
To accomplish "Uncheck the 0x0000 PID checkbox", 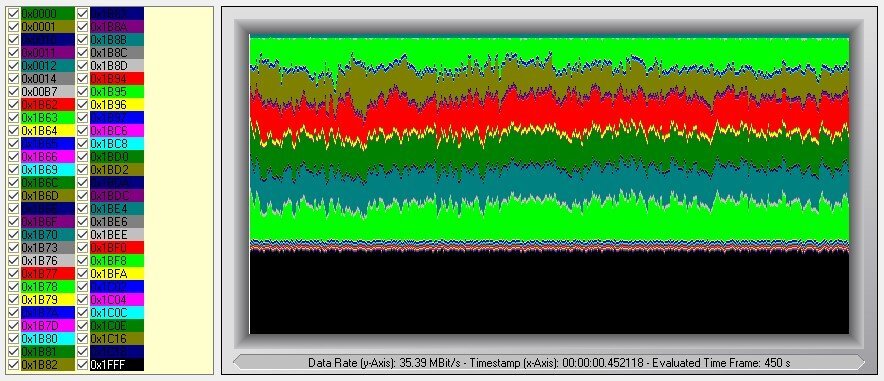I will [x=14, y=14].
